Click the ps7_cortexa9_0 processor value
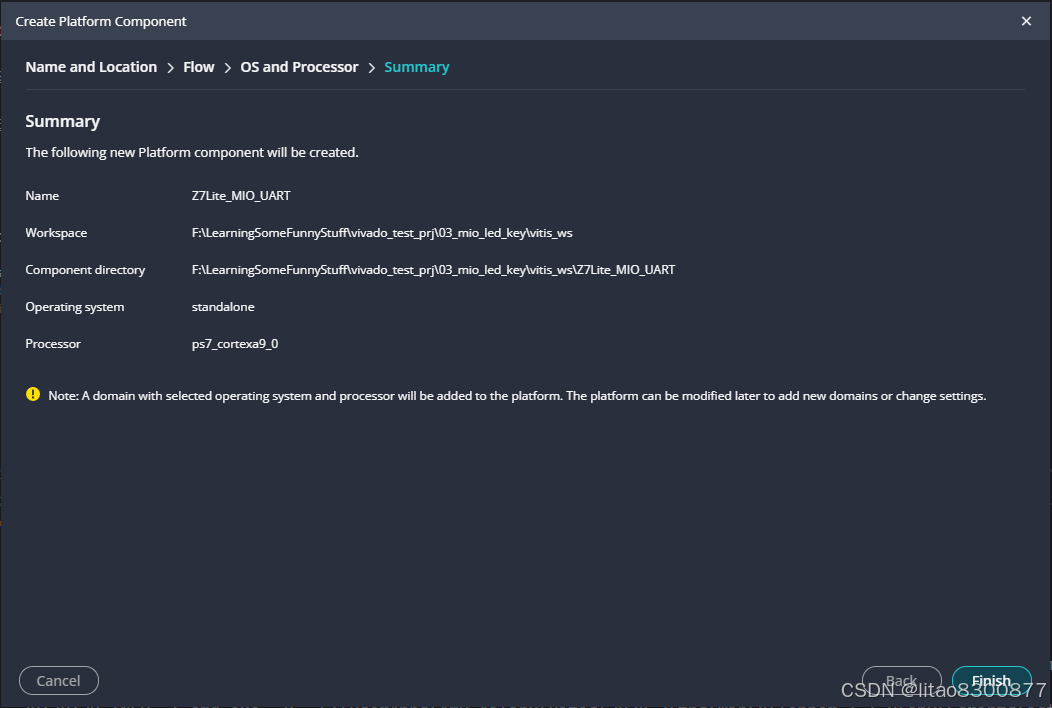Image resolution: width=1052 pixels, height=708 pixels. pos(235,344)
